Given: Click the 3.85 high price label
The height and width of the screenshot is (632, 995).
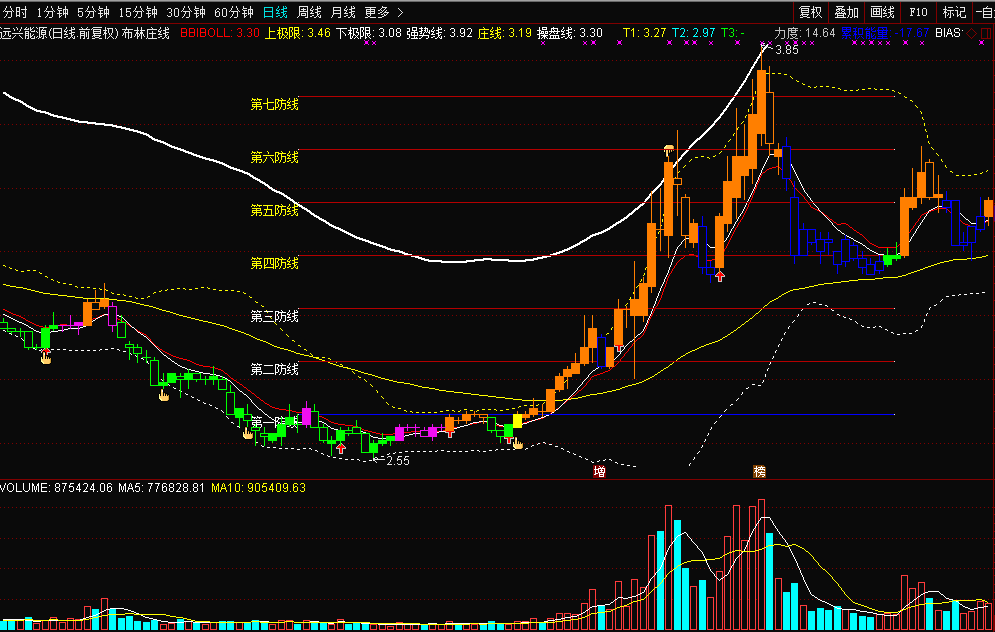Looking at the screenshot, I should (787, 49).
